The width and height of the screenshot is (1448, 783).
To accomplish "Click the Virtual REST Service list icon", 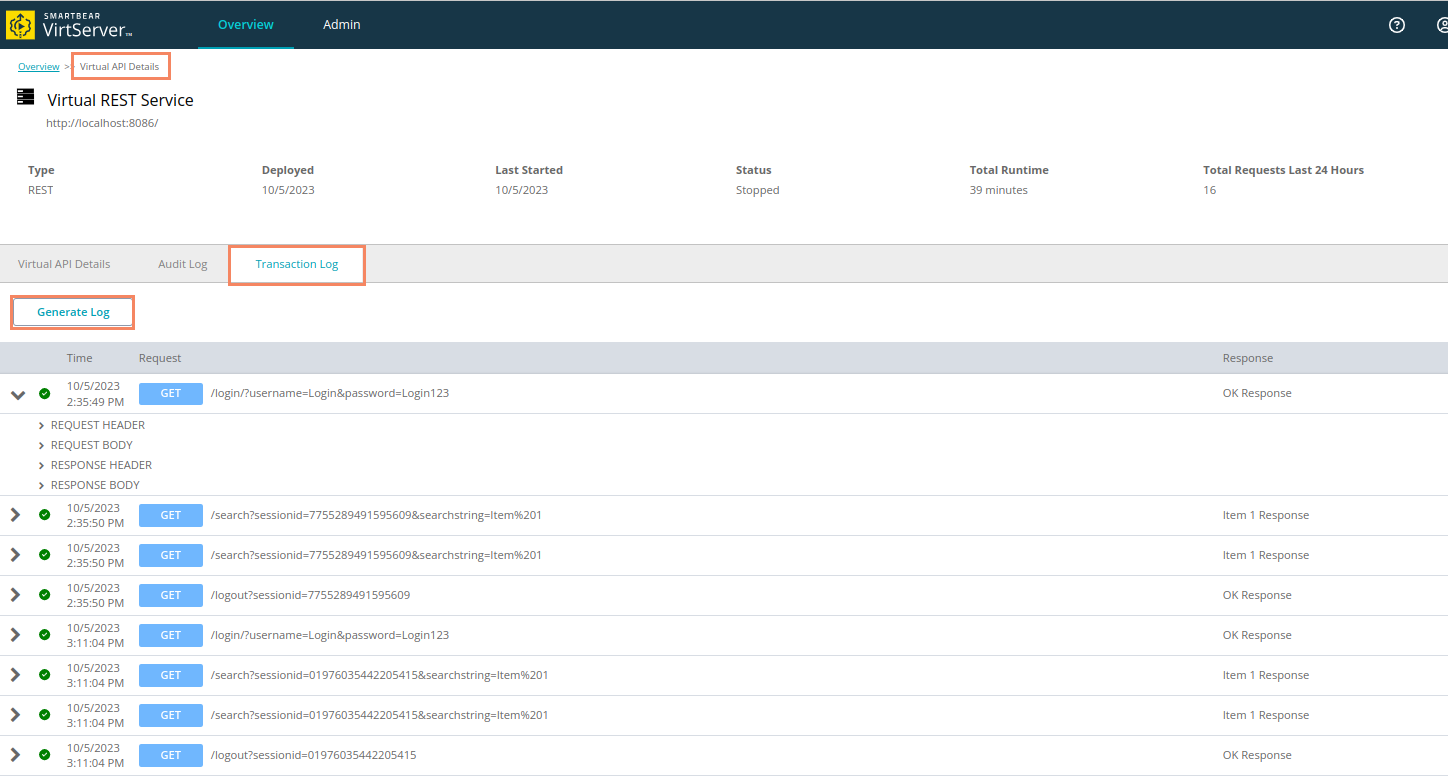I will click(x=25, y=97).
